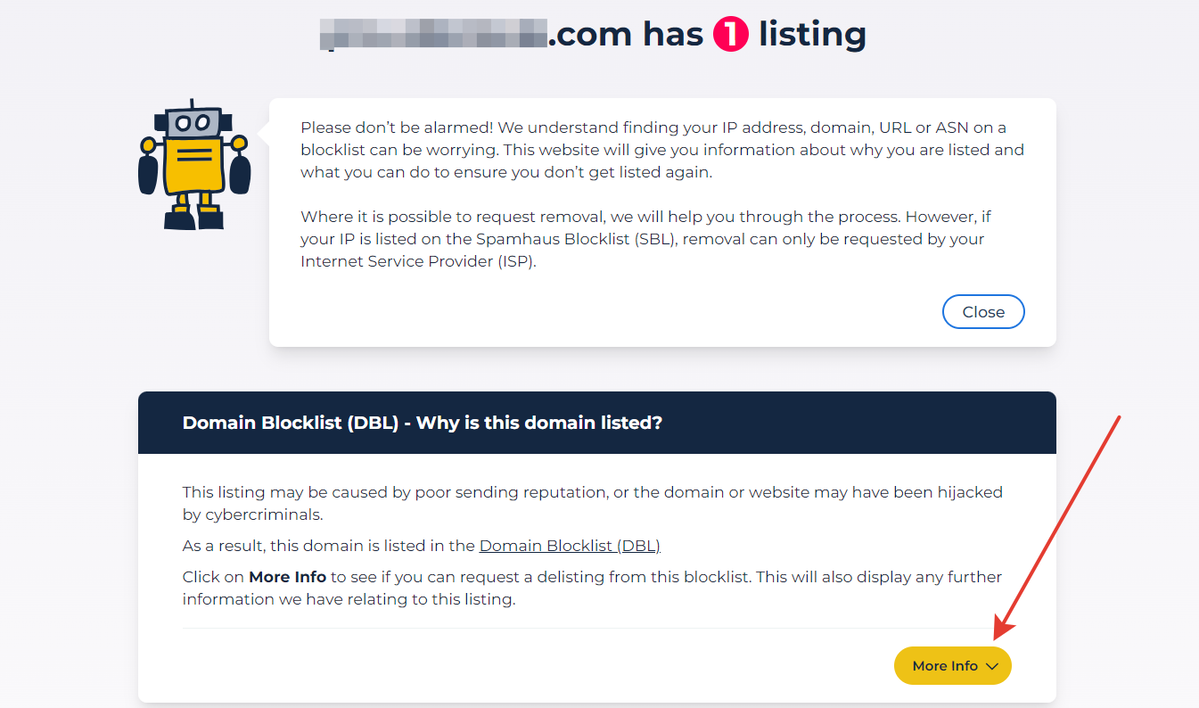Image resolution: width=1199 pixels, height=708 pixels.
Task: Click the word "listing" in page heading
Action: tap(812, 35)
